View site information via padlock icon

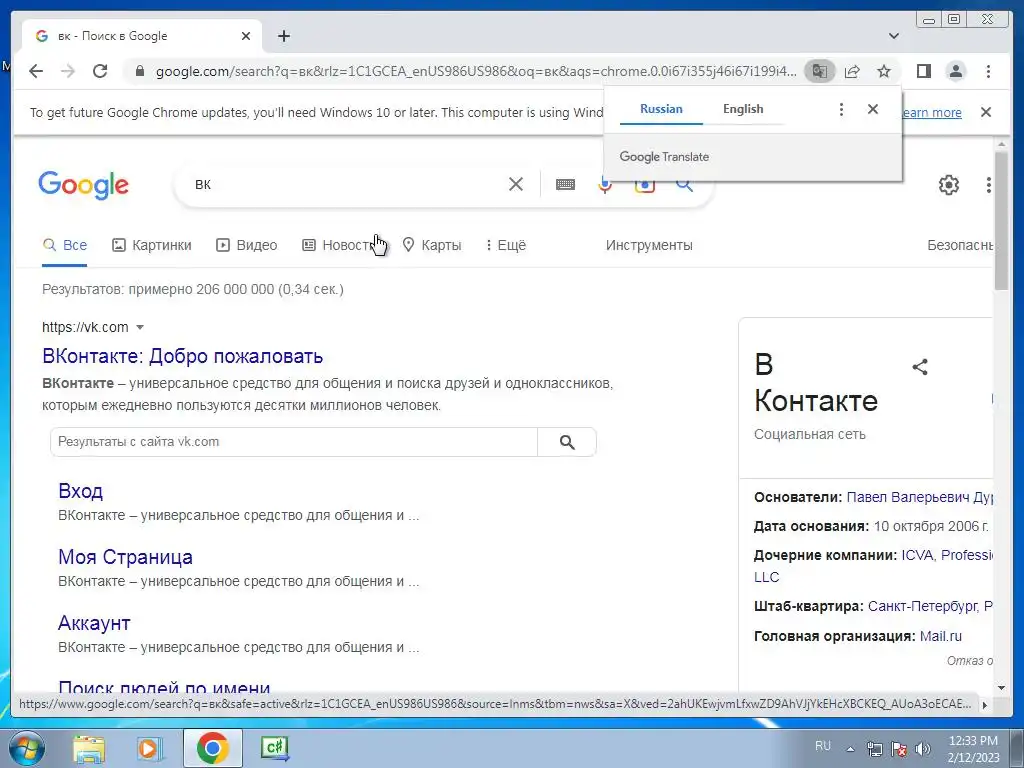click(139, 71)
